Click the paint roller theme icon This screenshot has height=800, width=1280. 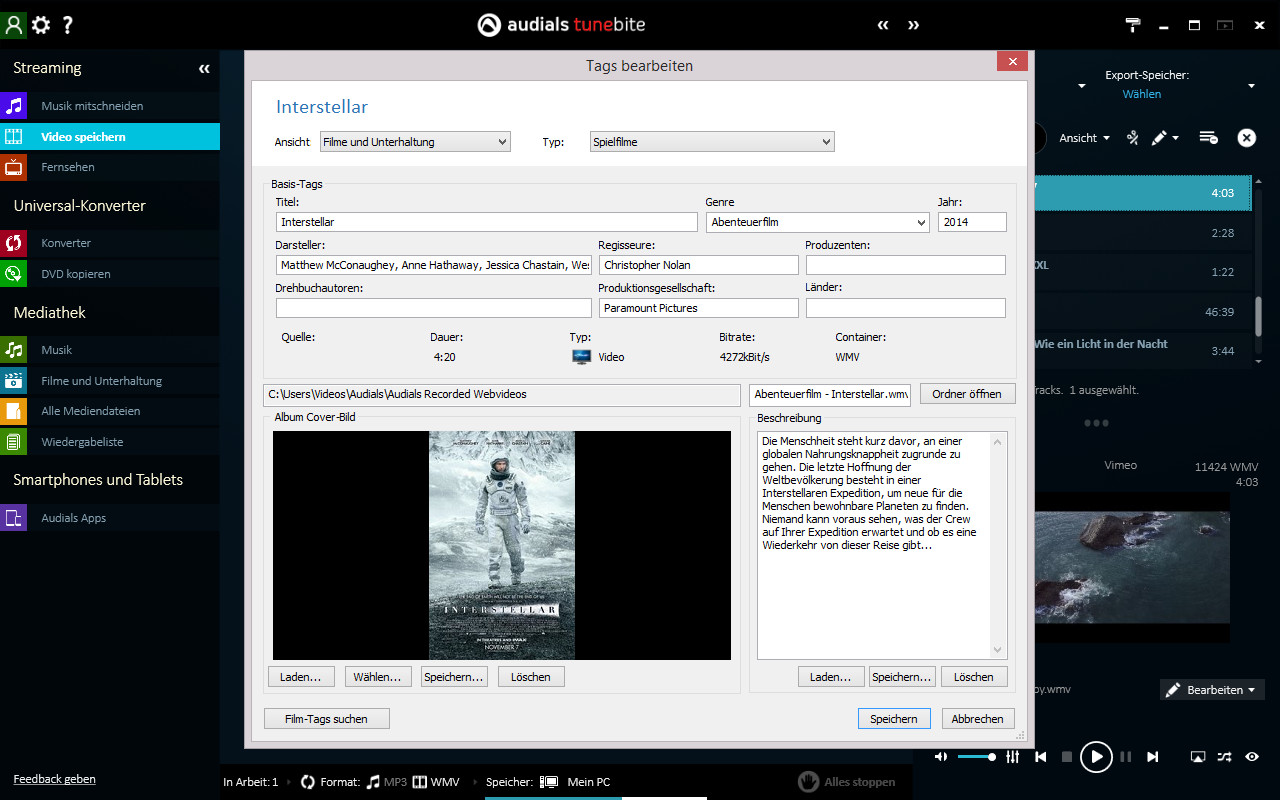click(1133, 25)
